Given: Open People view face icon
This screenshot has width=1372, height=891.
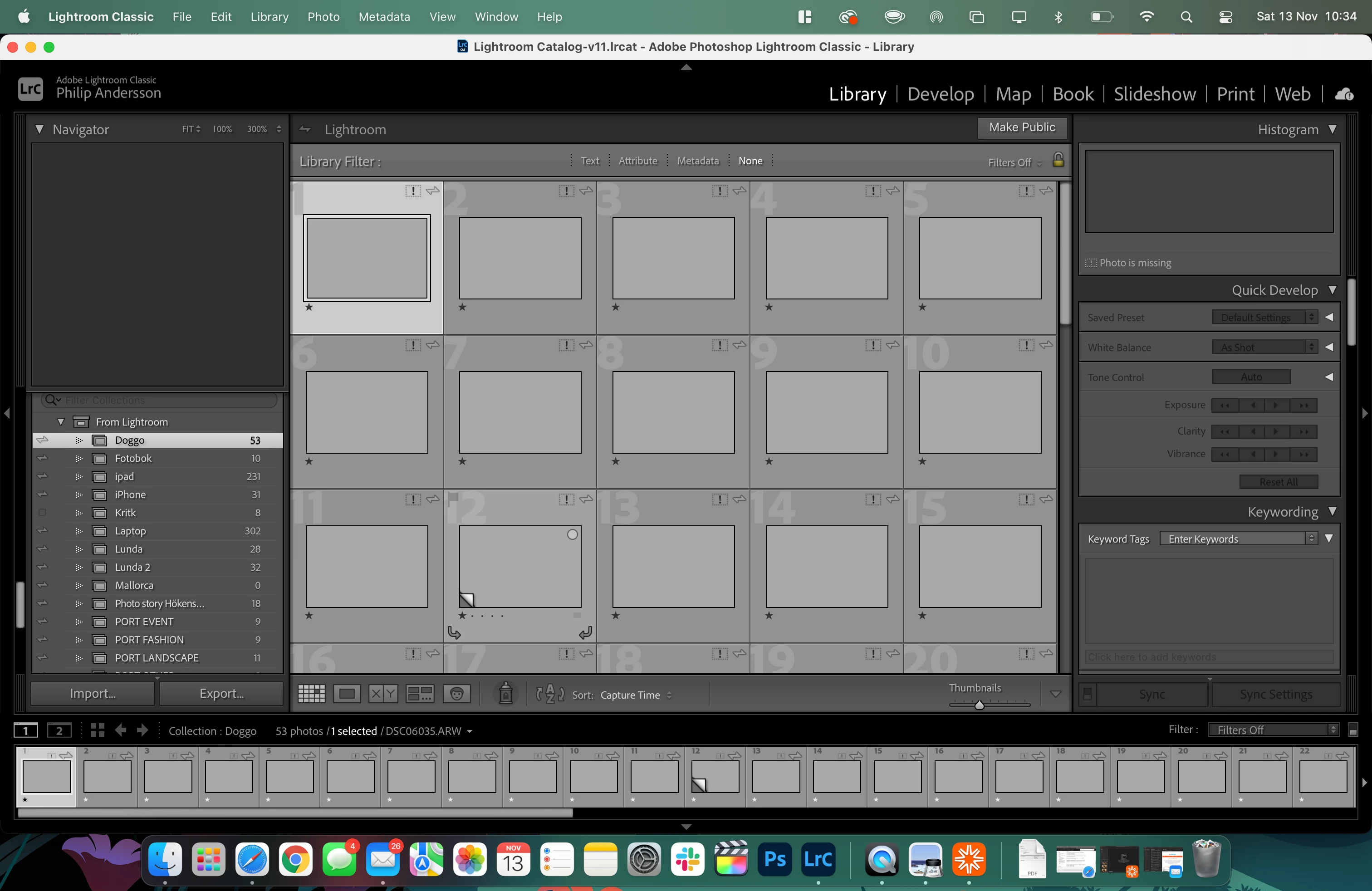Looking at the screenshot, I should 456,694.
